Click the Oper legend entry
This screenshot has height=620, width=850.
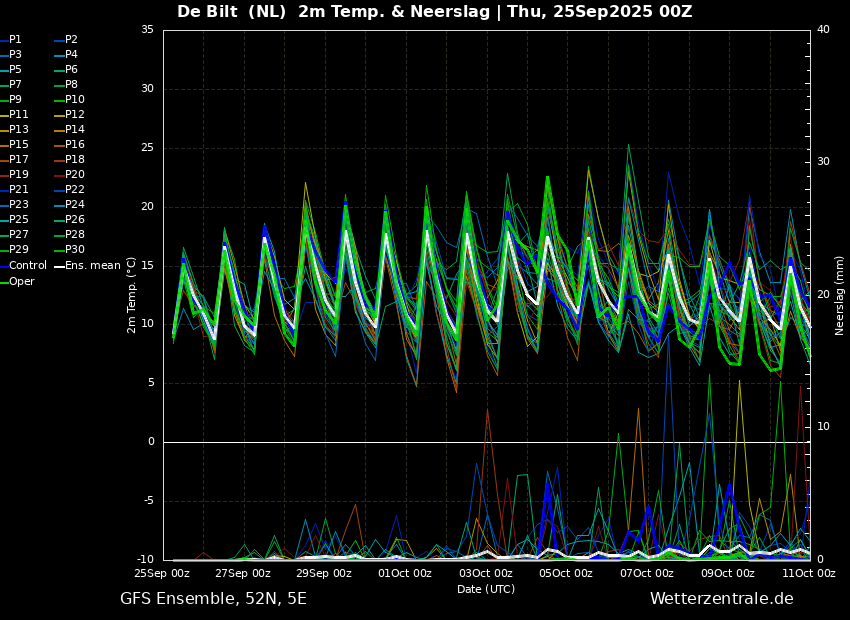click(x=17, y=281)
